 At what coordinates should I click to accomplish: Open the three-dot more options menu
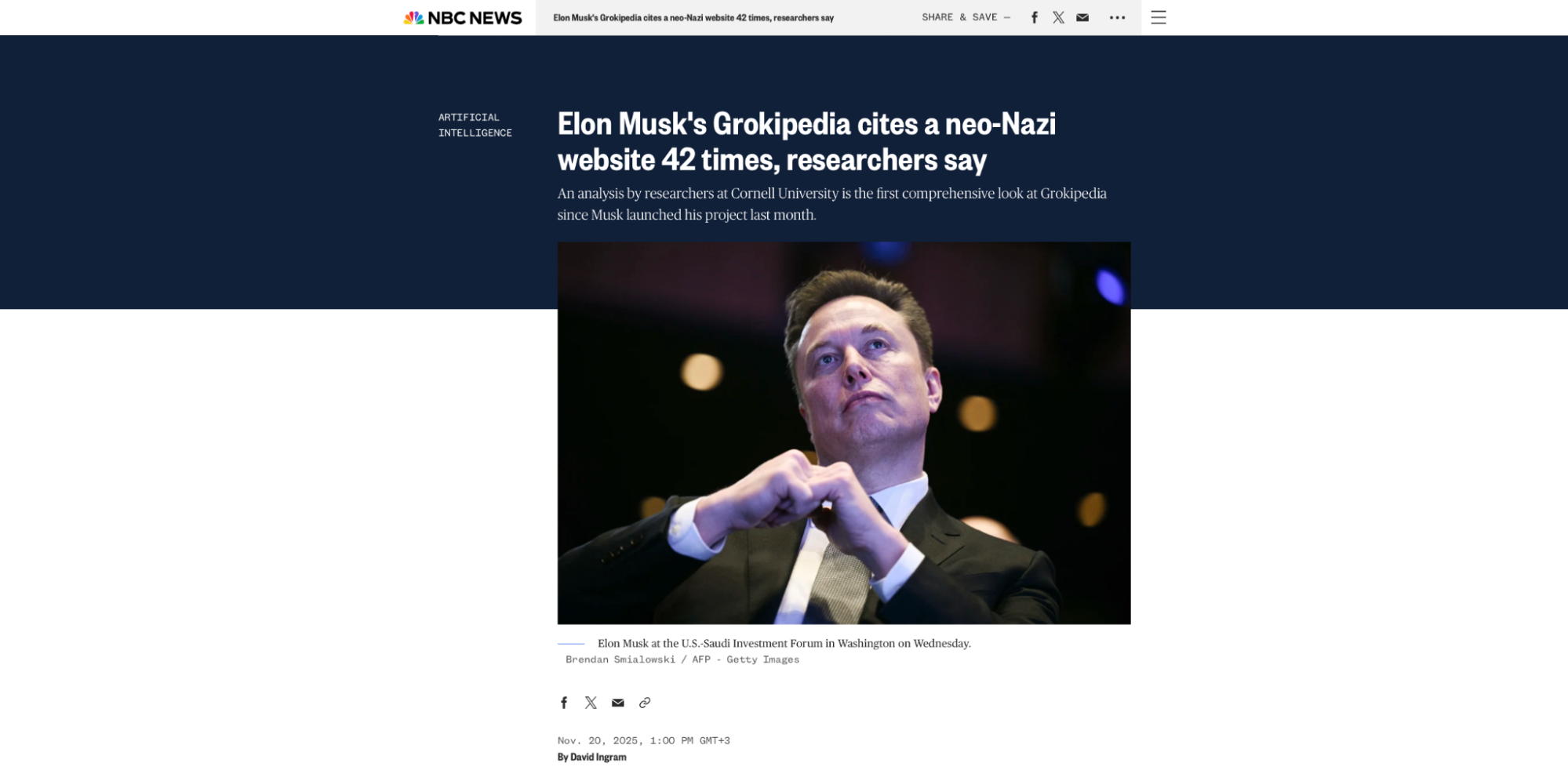click(x=1117, y=17)
